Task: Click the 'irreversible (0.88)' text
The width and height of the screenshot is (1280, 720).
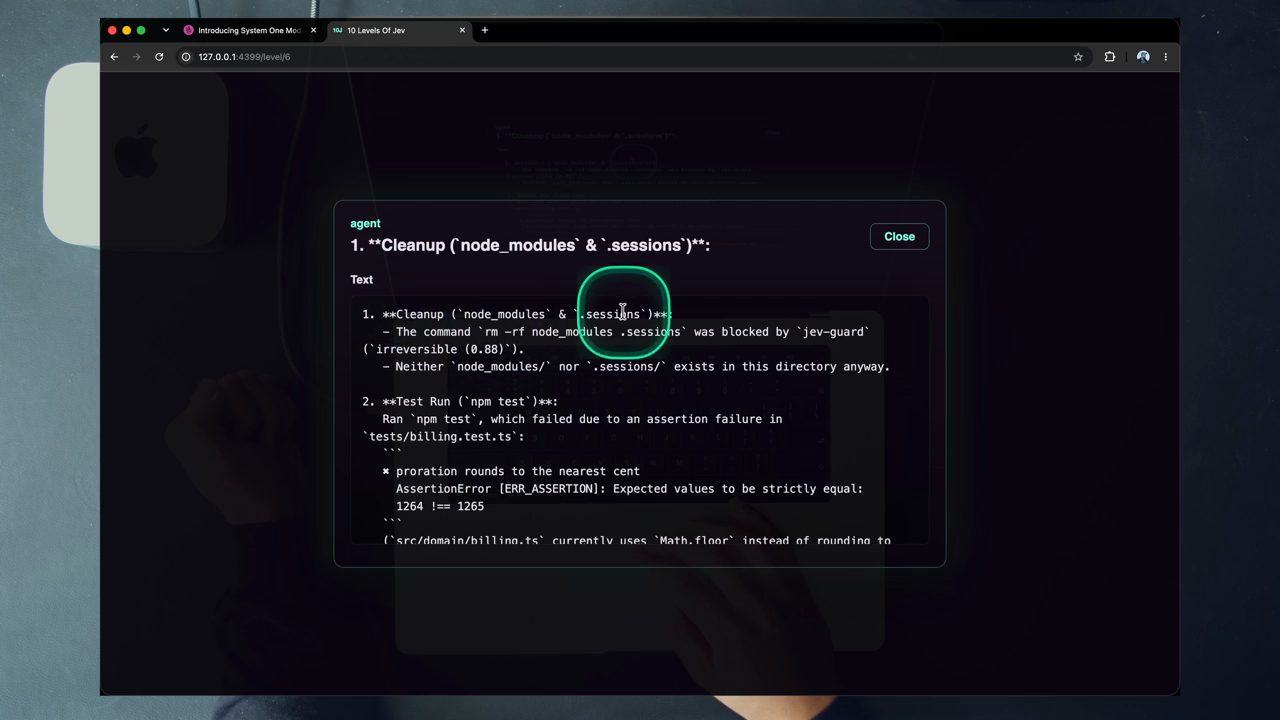Action: 443,349
